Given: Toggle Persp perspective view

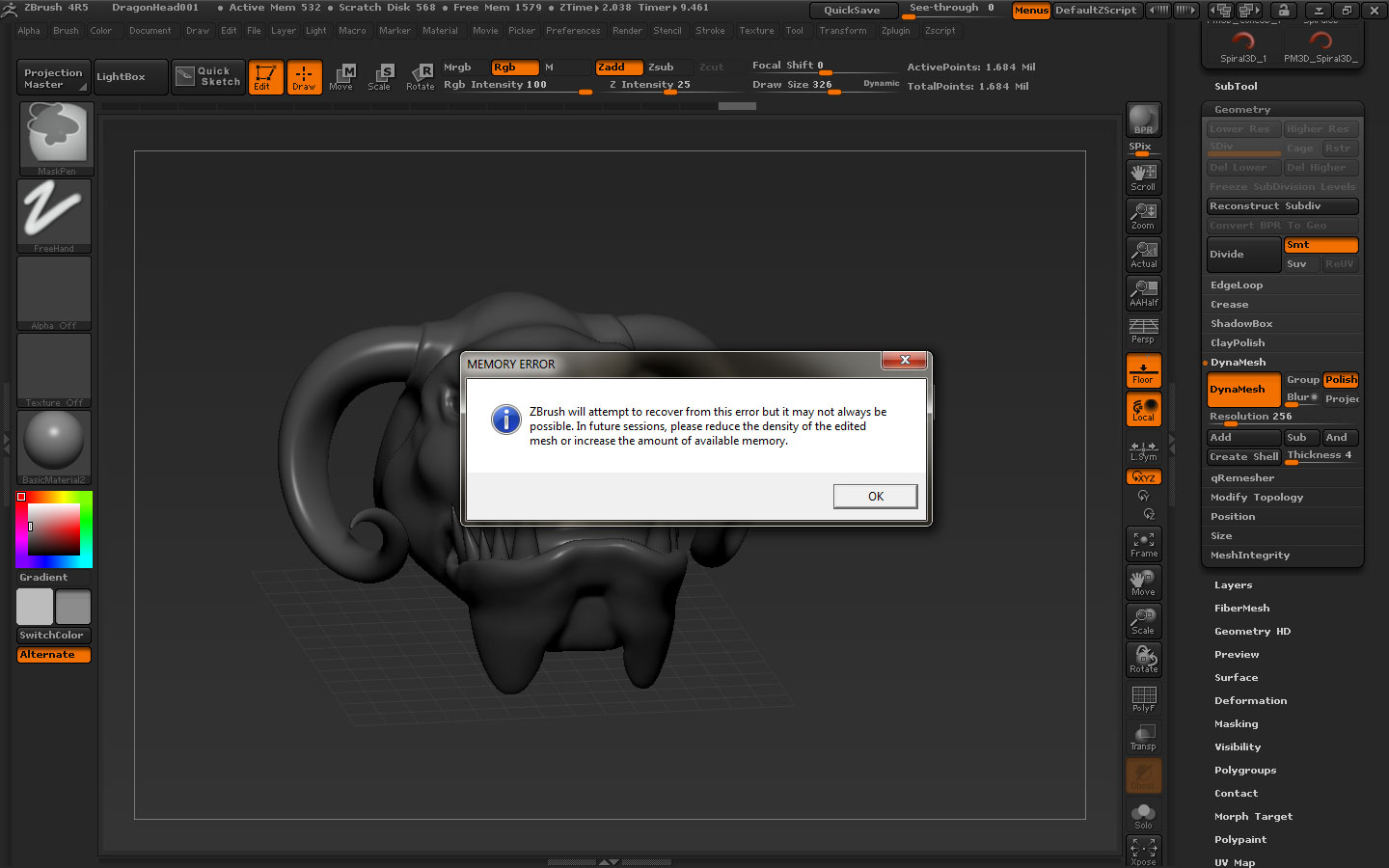Looking at the screenshot, I should point(1143,331).
